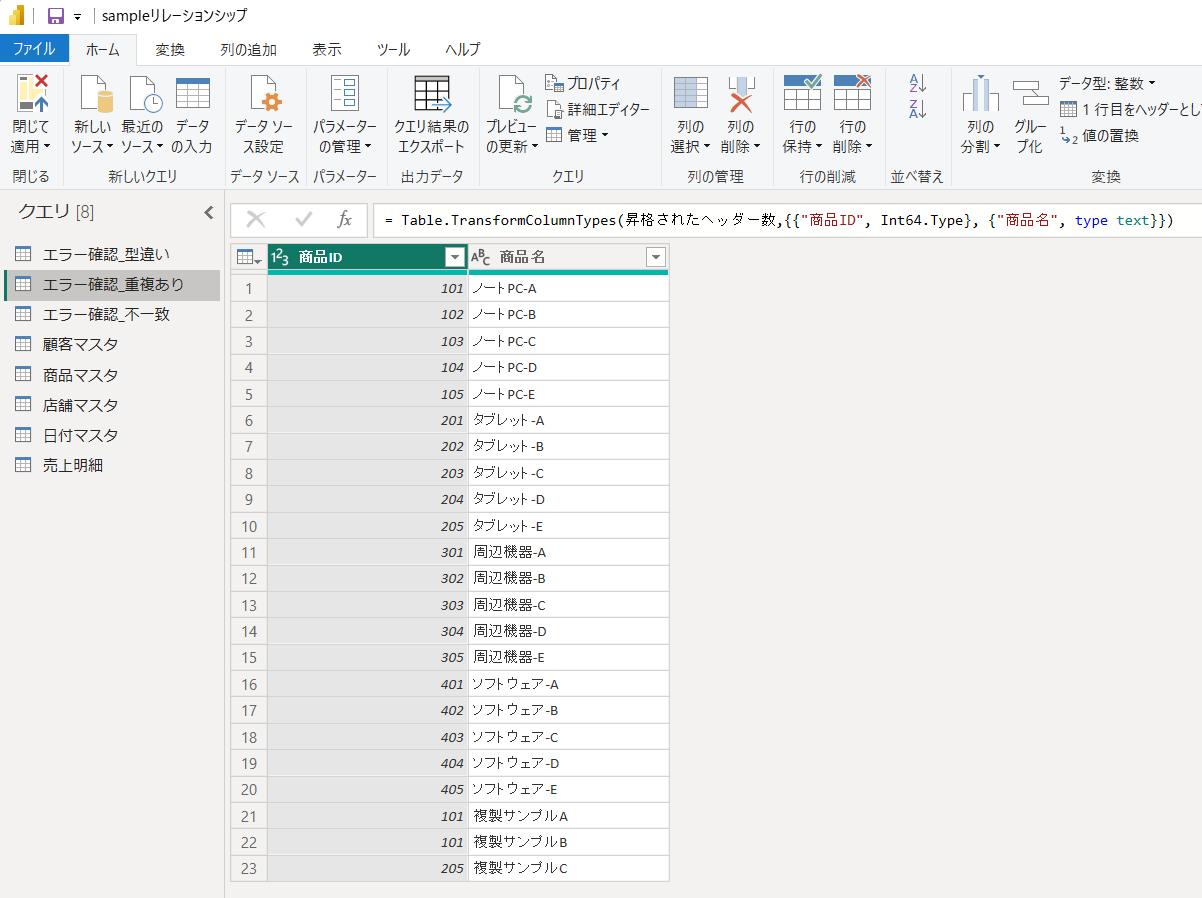The height and width of the screenshot is (898, 1202).
Task: Select query 顧客マスタ
Action: 112,345
